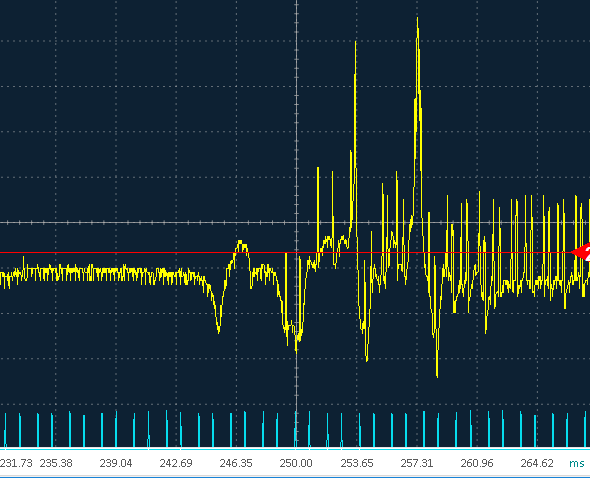Click the ms time unit label
The image size is (590, 478).
click(577, 463)
